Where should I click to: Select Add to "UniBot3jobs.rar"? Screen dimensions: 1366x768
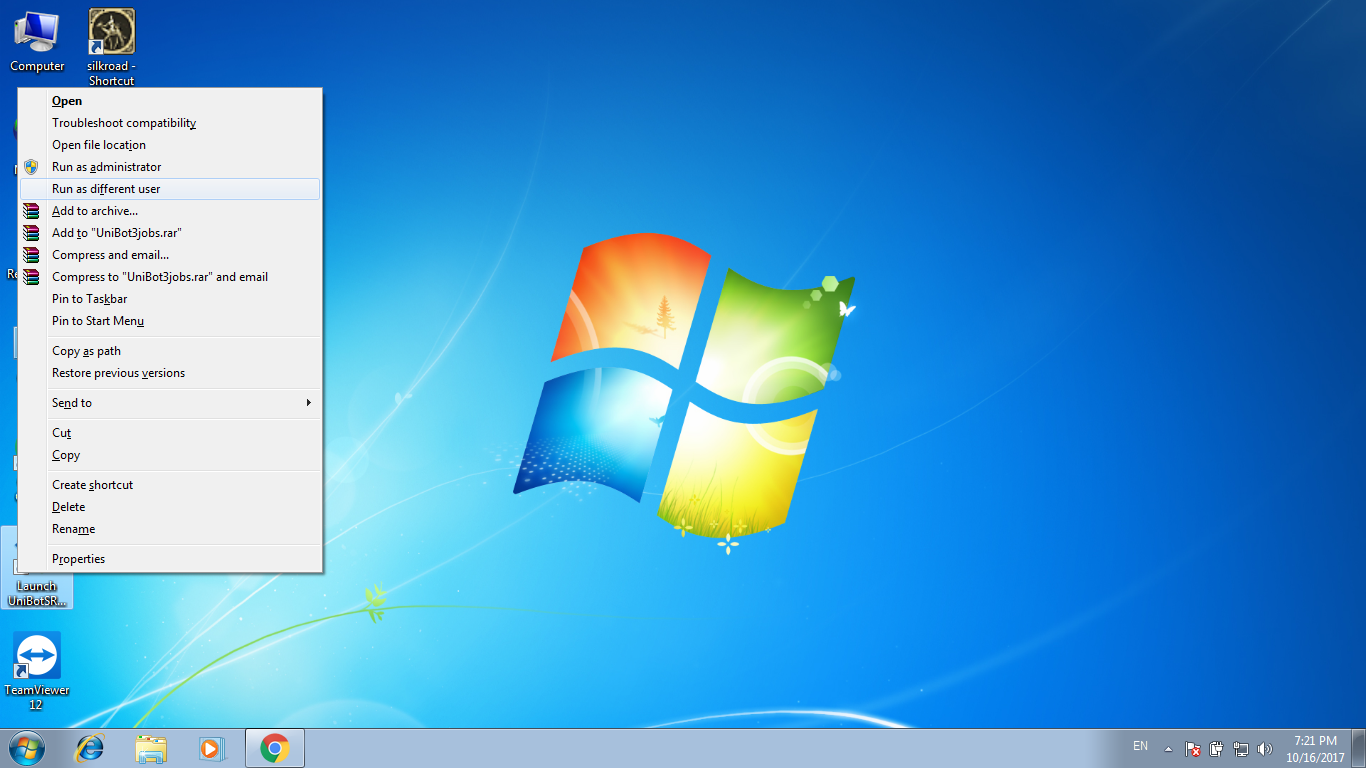[170, 233]
